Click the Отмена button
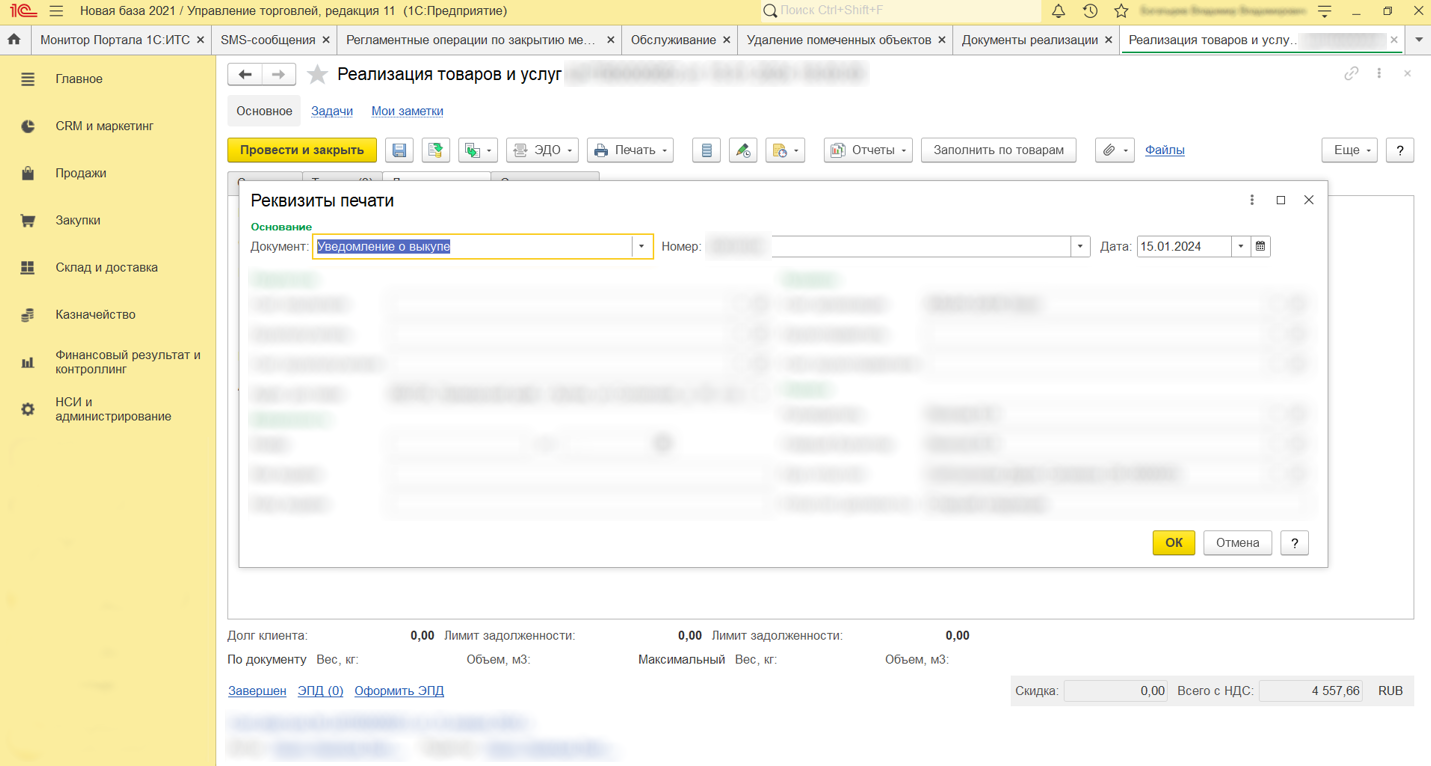 [1237, 543]
